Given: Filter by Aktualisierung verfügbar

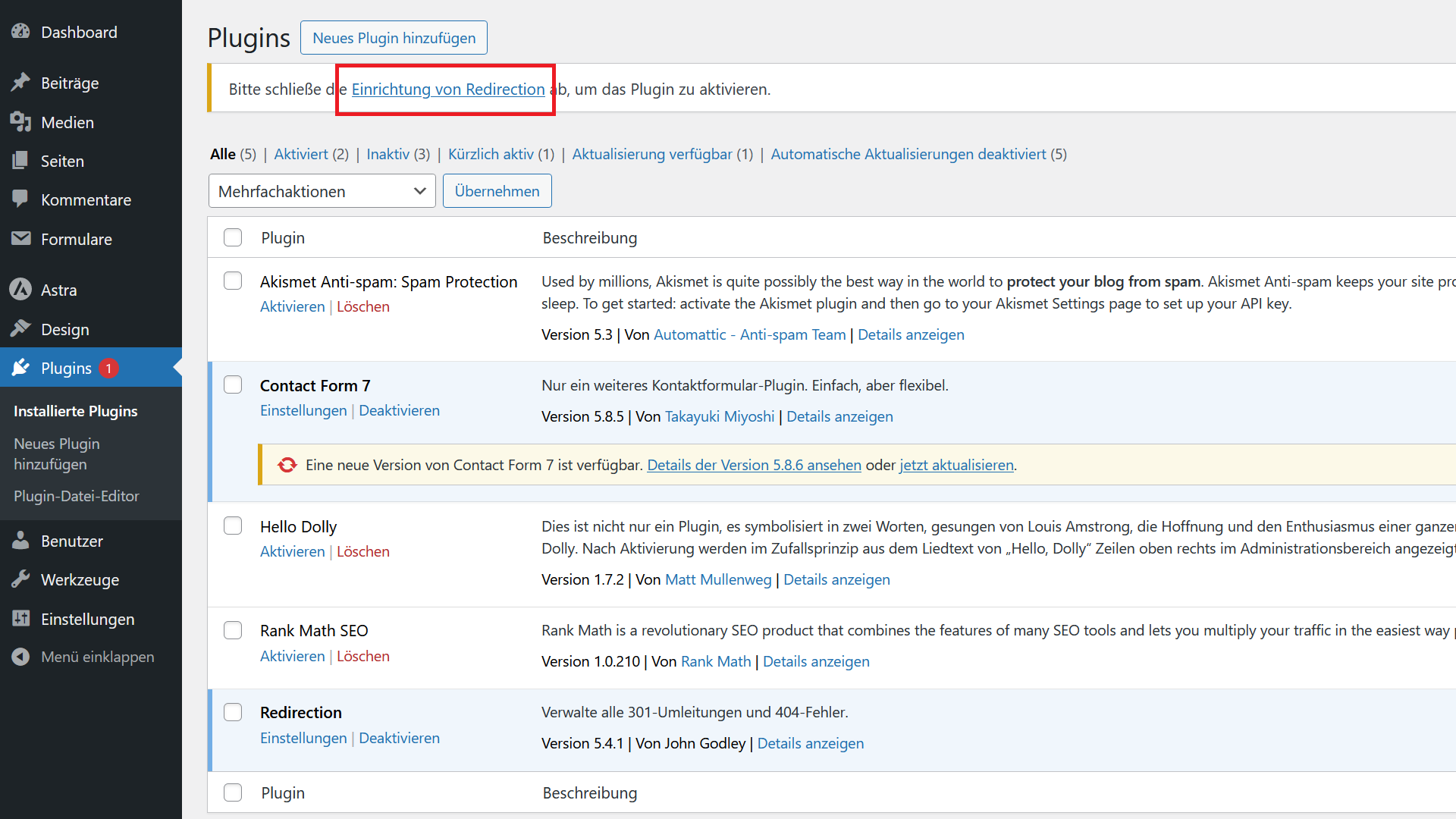Looking at the screenshot, I should [x=652, y=154].
